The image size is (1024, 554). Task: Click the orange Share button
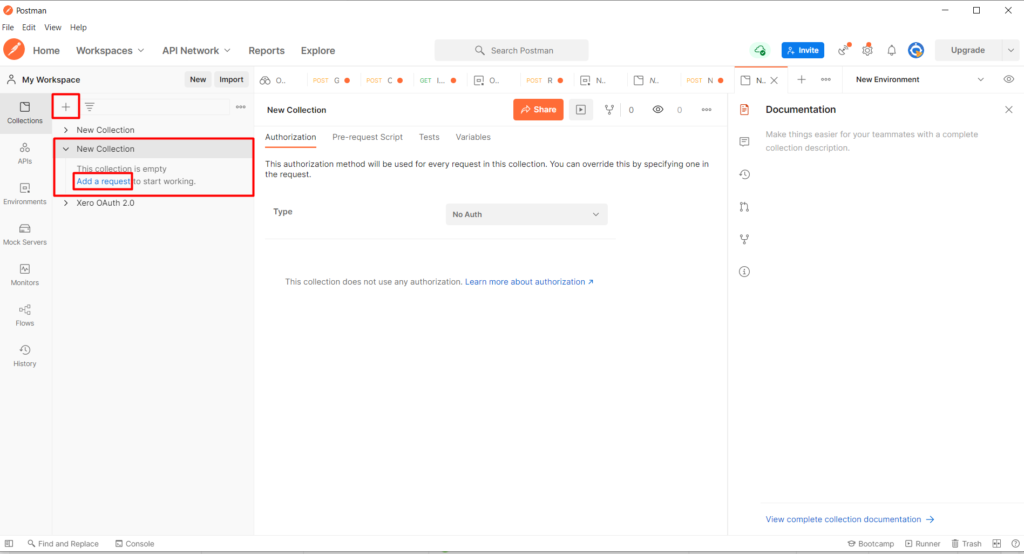tap(538, 110)
